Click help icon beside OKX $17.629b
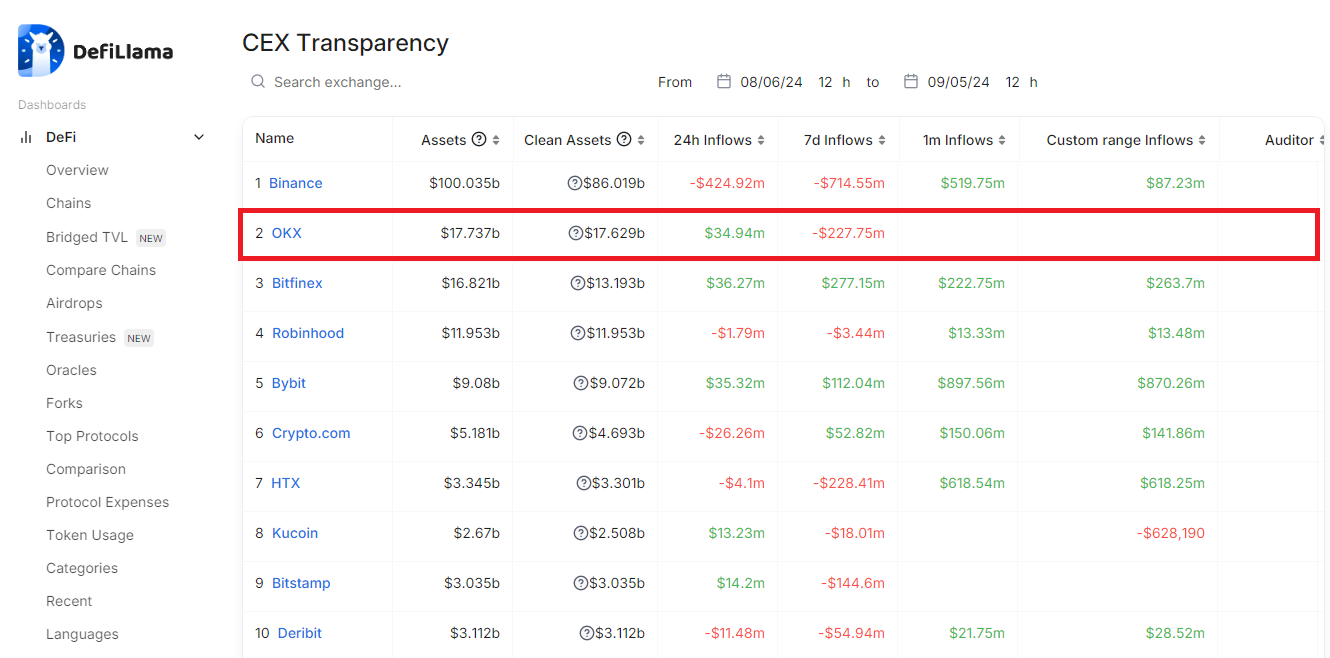The image size is (1330, 658). coord(576,233)
